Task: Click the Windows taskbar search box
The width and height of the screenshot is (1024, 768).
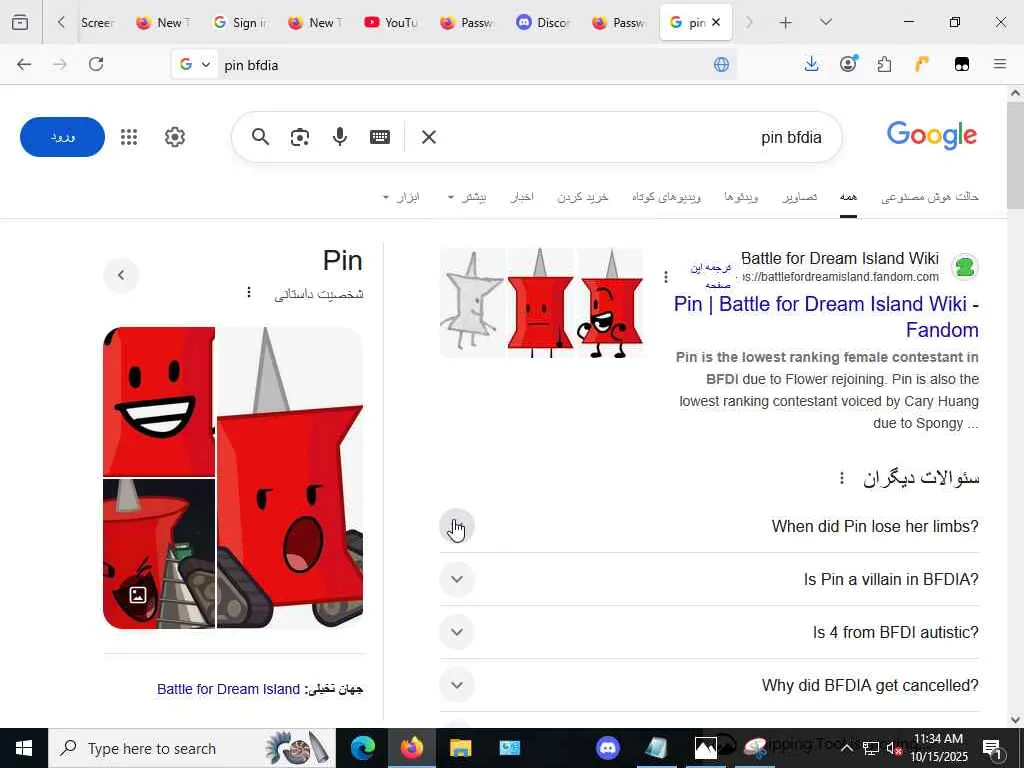Action: pyautogui.click(x=191, y=748)
